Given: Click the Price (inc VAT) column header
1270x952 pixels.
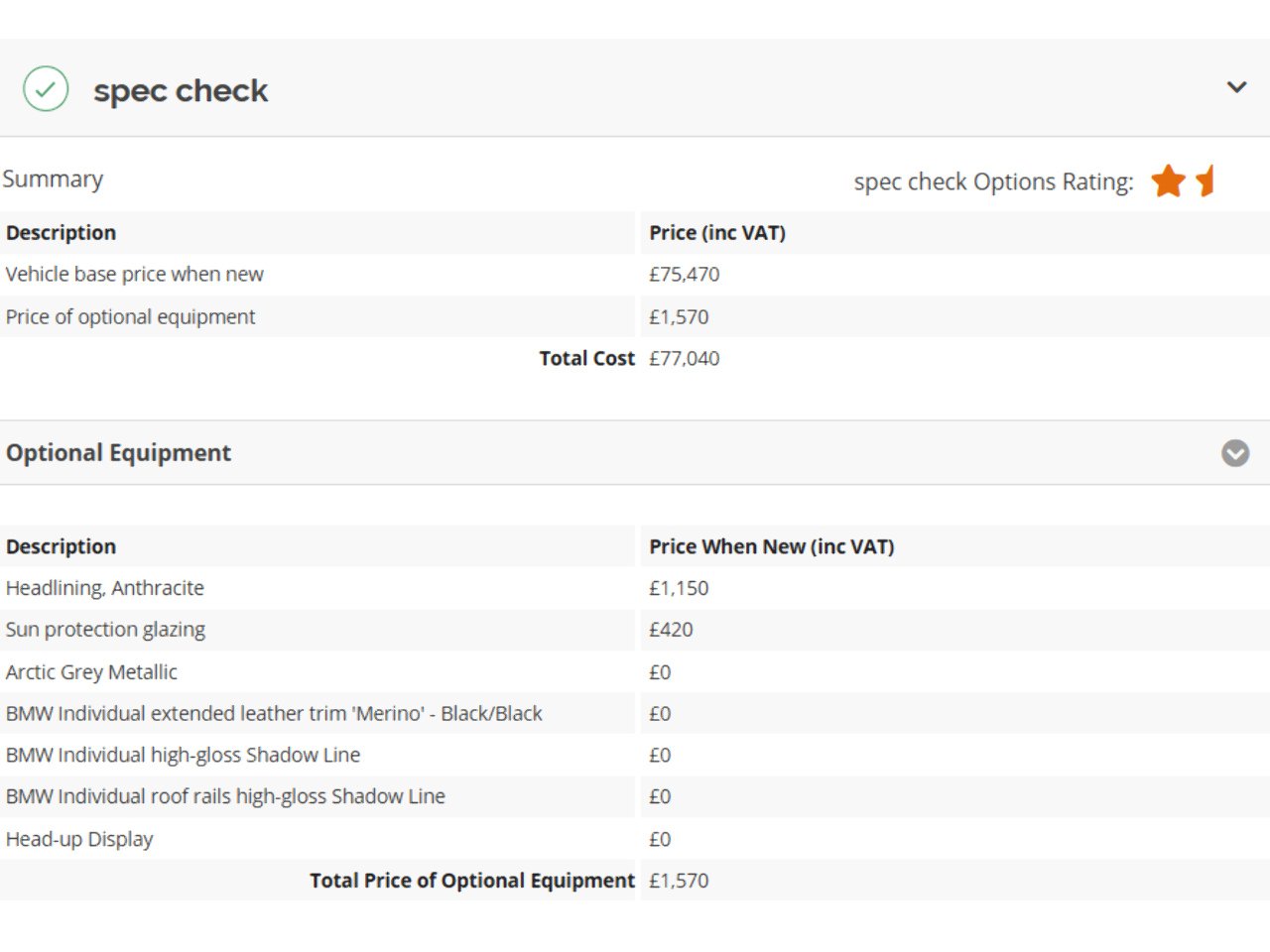Looking at the screenshot, I should tap(716, 233).
